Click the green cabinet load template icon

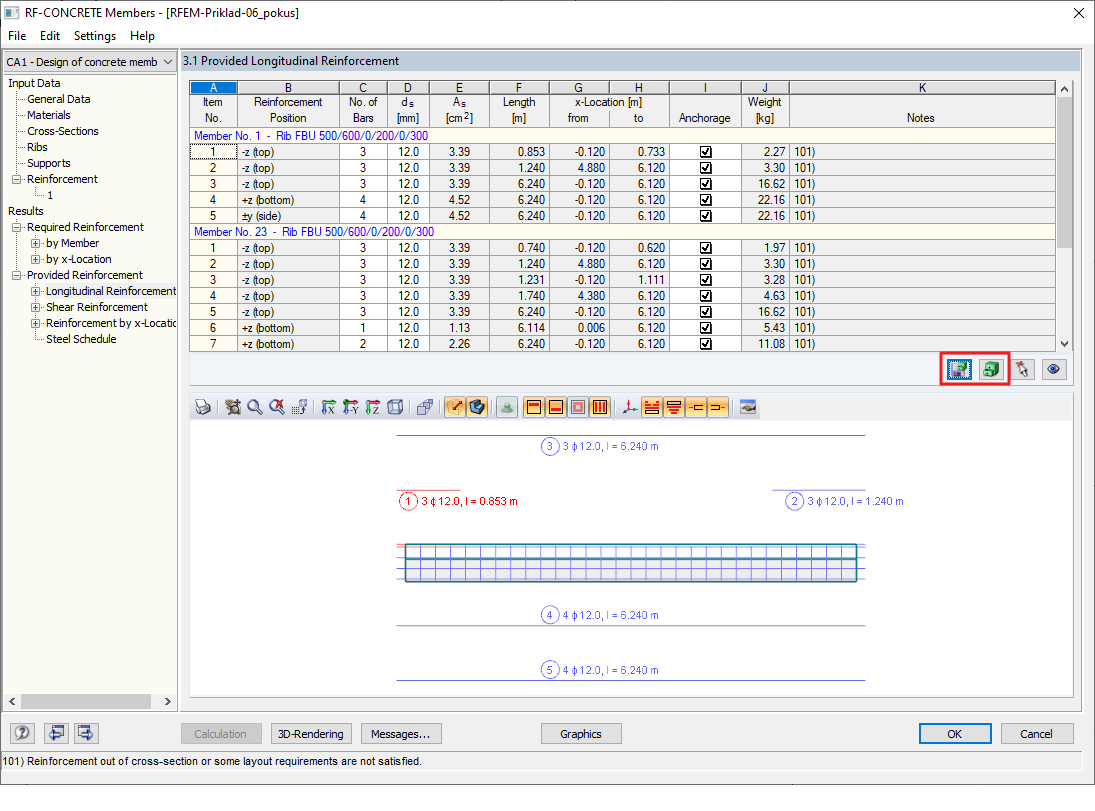pyautogui.click(x=990, y=369)
